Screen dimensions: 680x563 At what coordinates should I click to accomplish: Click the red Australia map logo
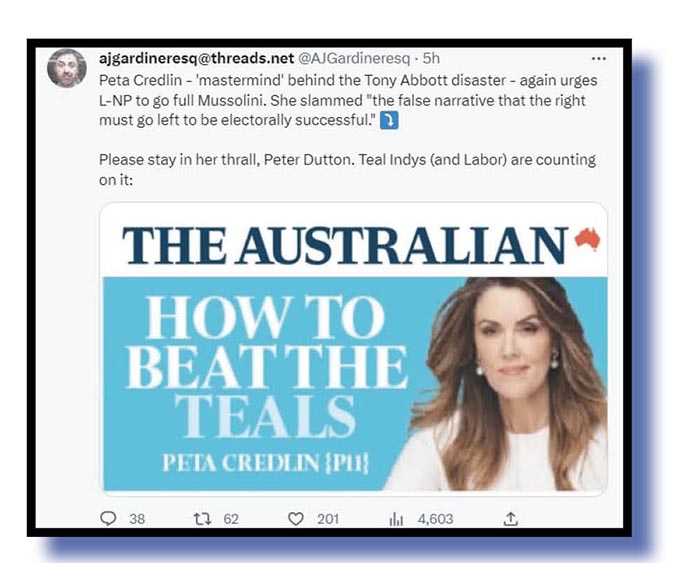click(x=588, y=239)
